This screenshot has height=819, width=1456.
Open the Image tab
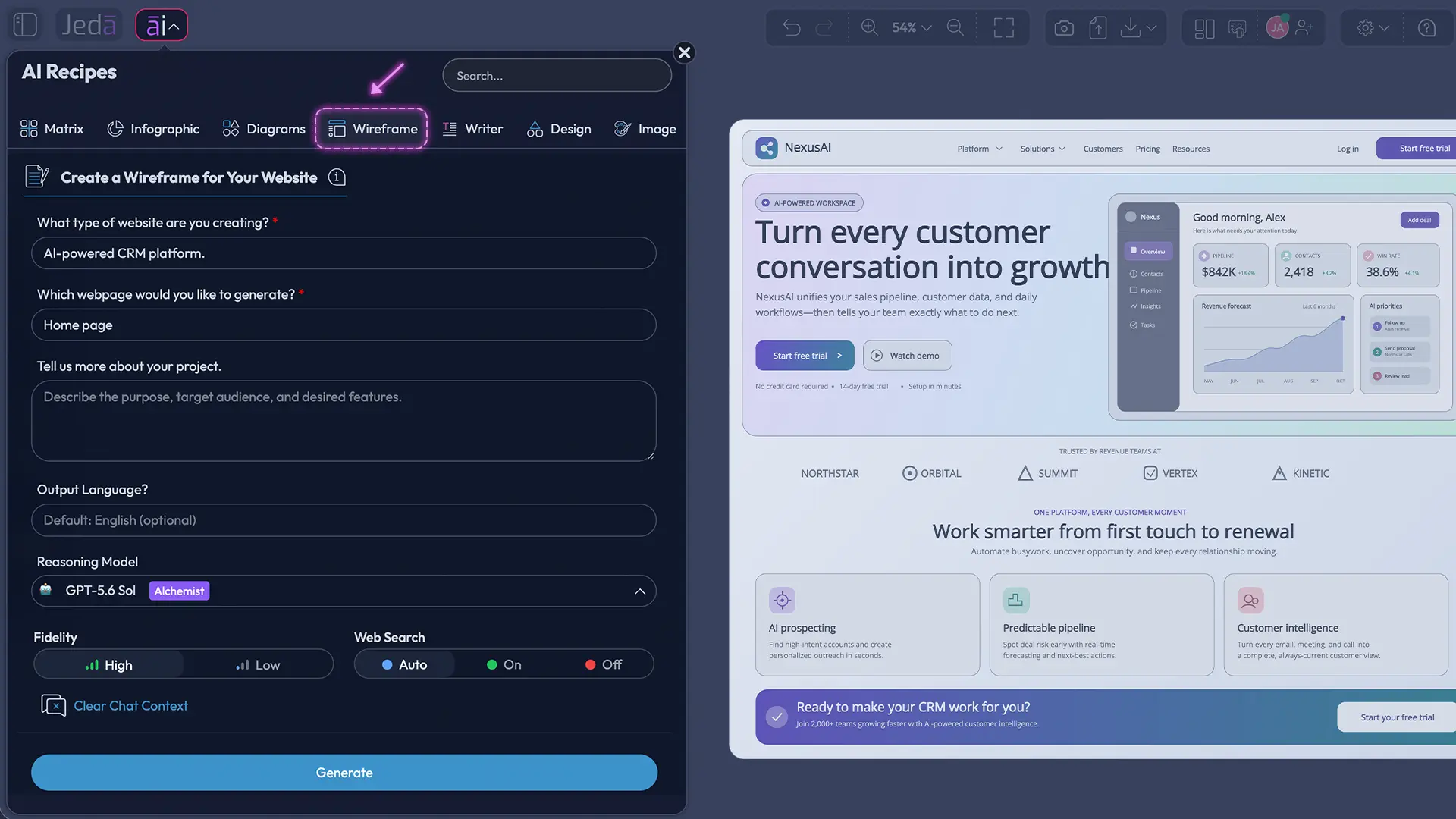(x=645, y=129)
